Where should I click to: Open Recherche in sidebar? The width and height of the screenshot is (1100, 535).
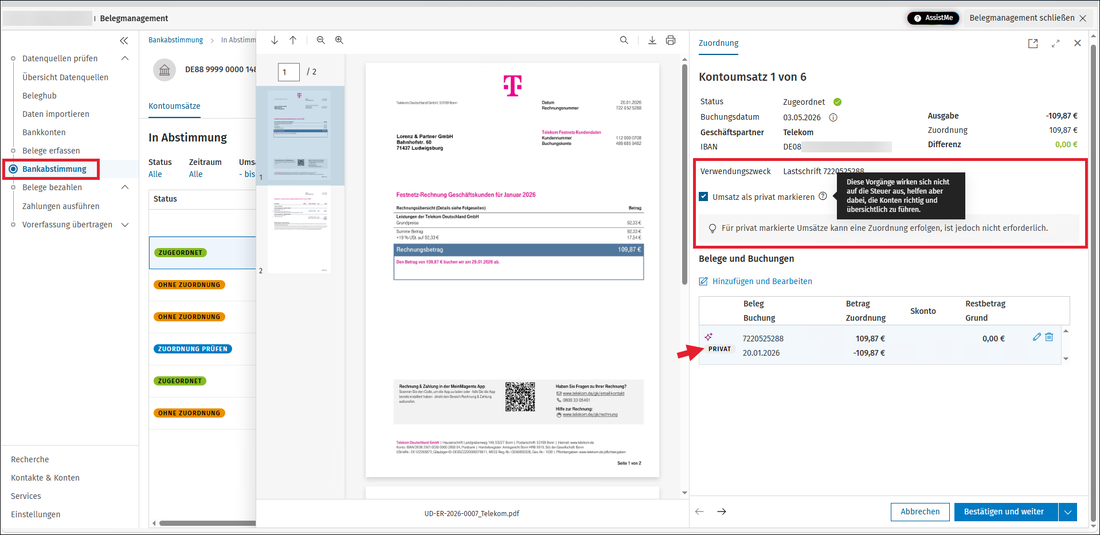pos(30,459)
